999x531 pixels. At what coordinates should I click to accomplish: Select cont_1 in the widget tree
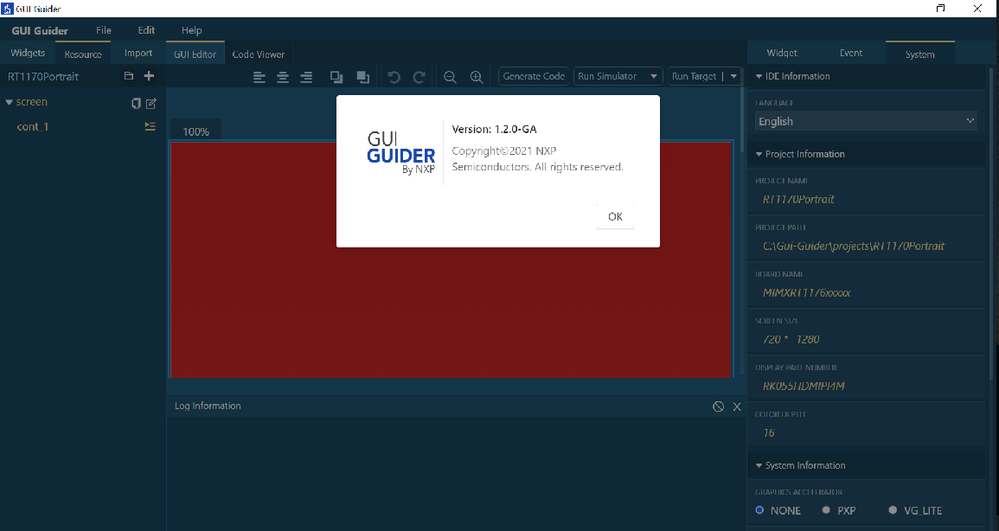point(32,127)
